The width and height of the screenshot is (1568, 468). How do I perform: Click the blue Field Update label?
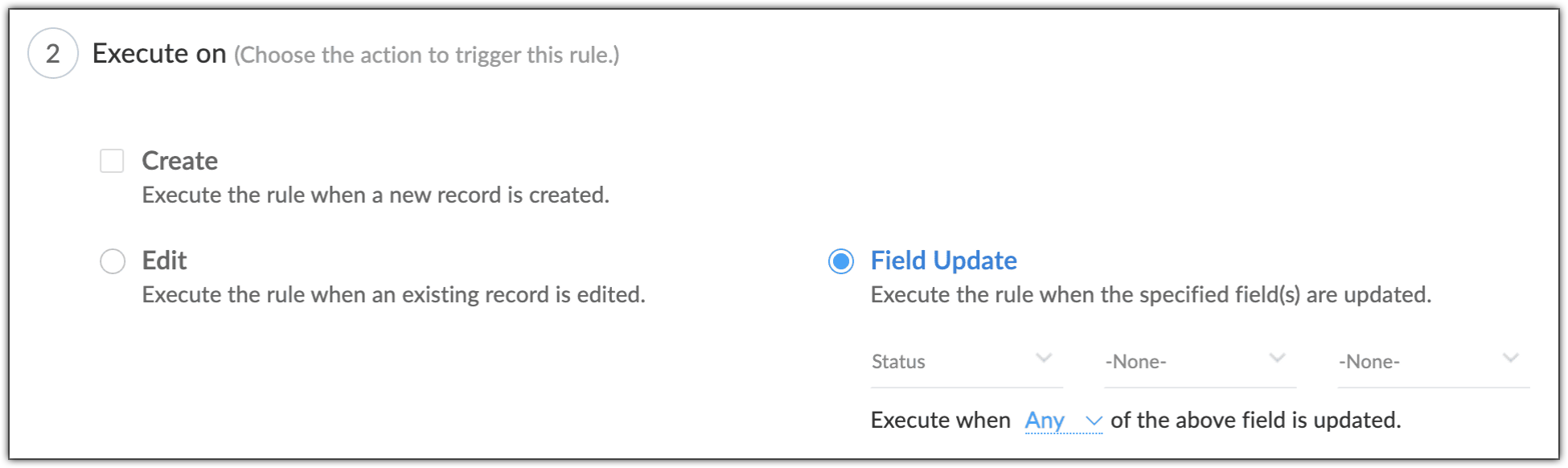[943, 261]
